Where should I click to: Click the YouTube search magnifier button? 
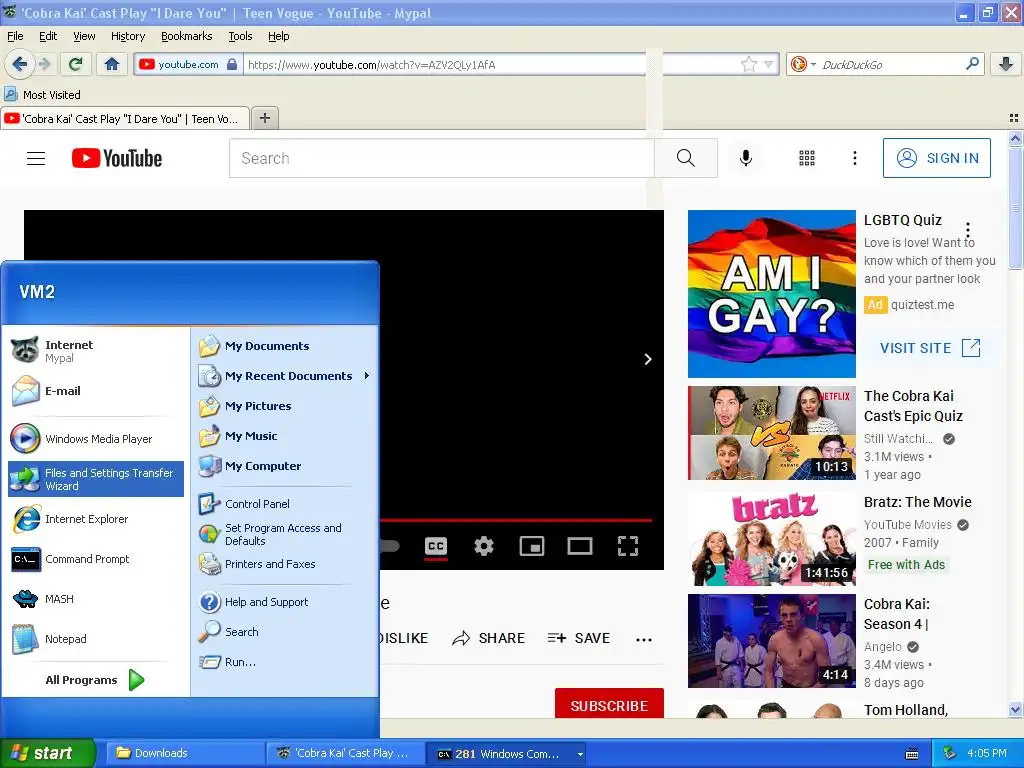[x=686, y=158]
